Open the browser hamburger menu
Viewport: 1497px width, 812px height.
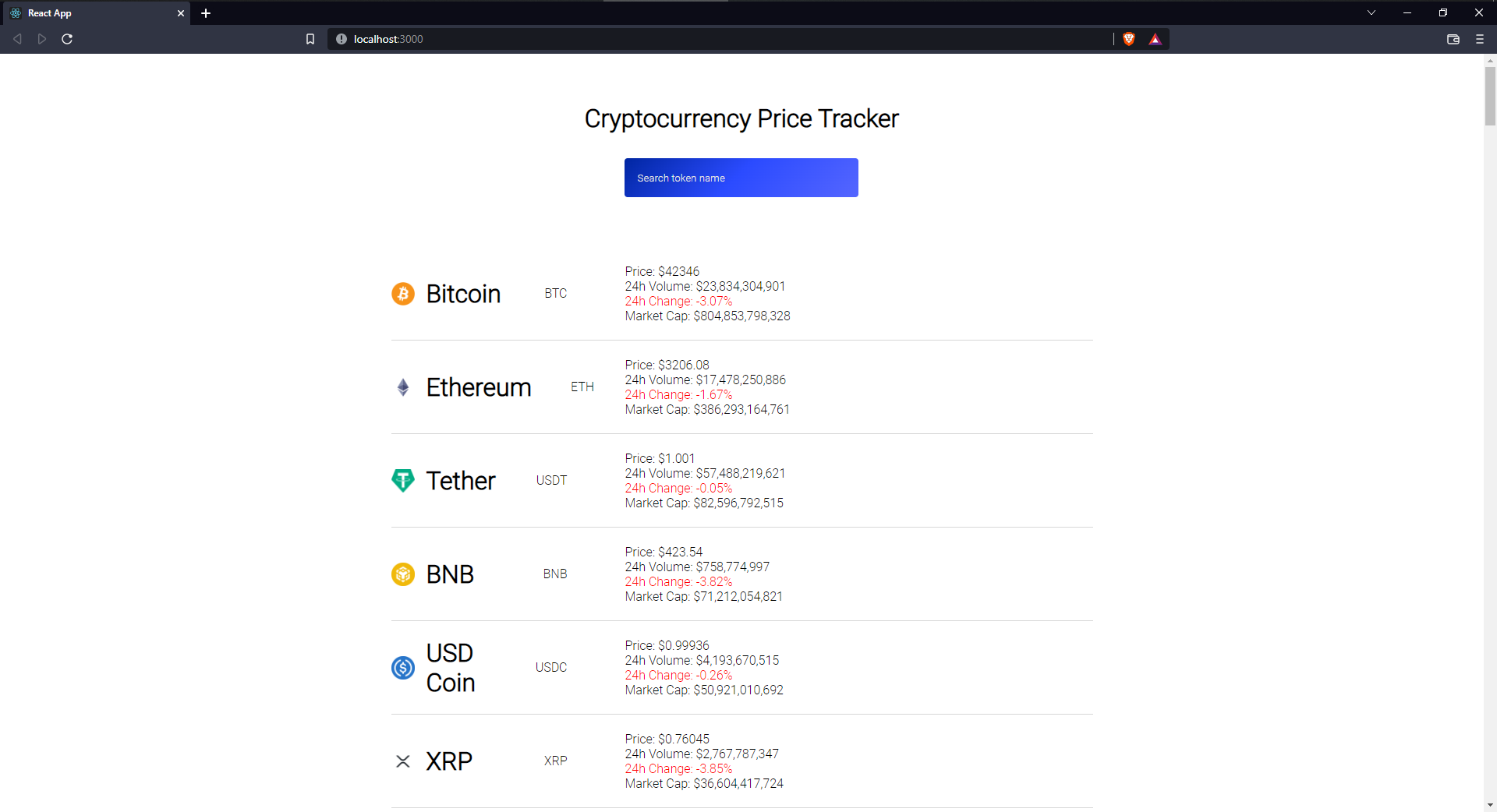(1480, 39)
